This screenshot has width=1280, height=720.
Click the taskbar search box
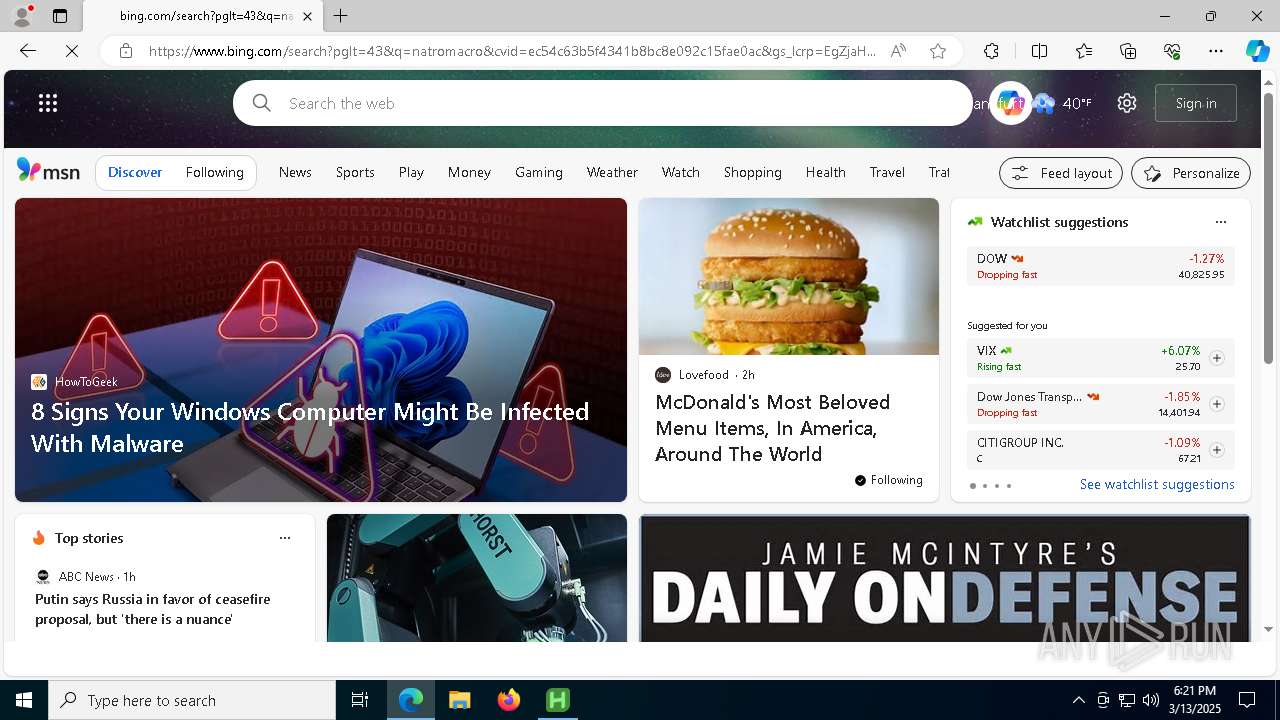click(192, 700)
